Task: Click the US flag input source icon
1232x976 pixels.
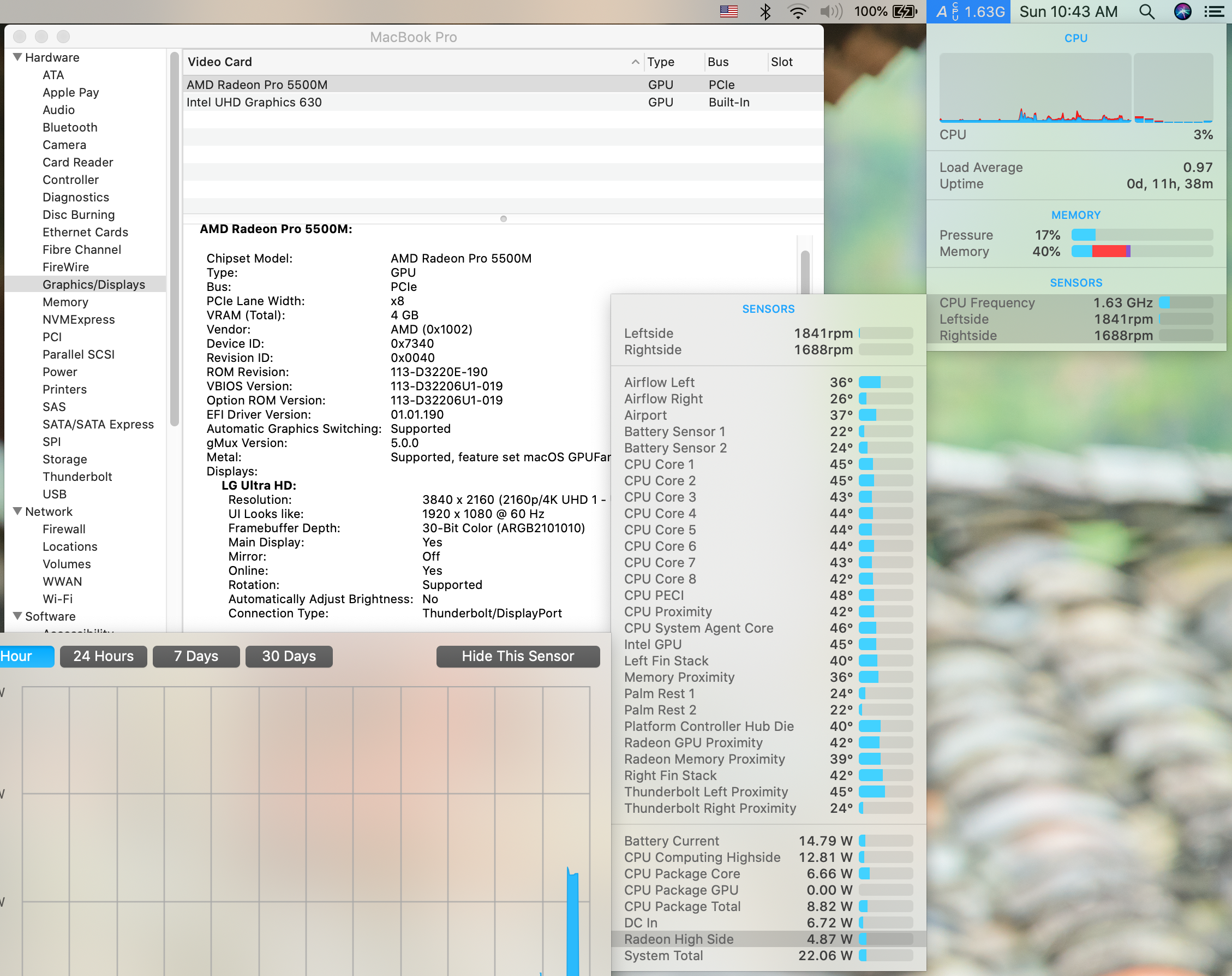Action: click(x=729, y=11)
